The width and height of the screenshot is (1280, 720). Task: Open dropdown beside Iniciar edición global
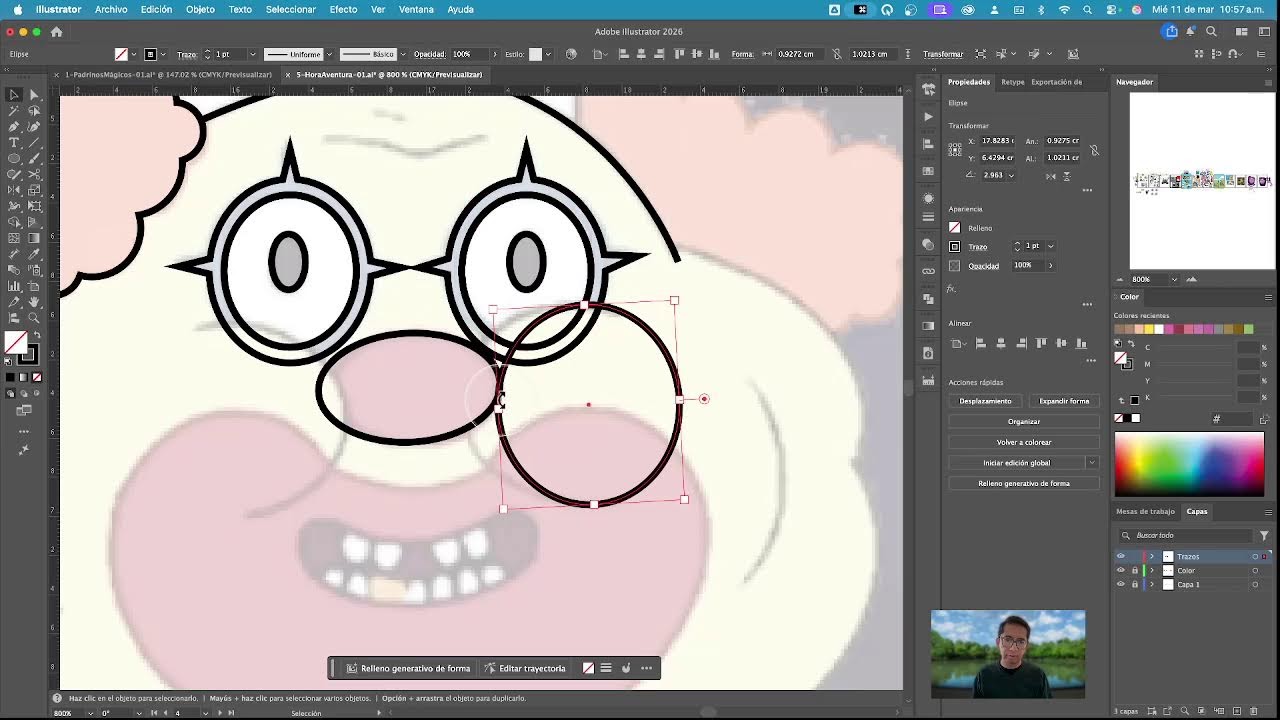point(1092,463)
